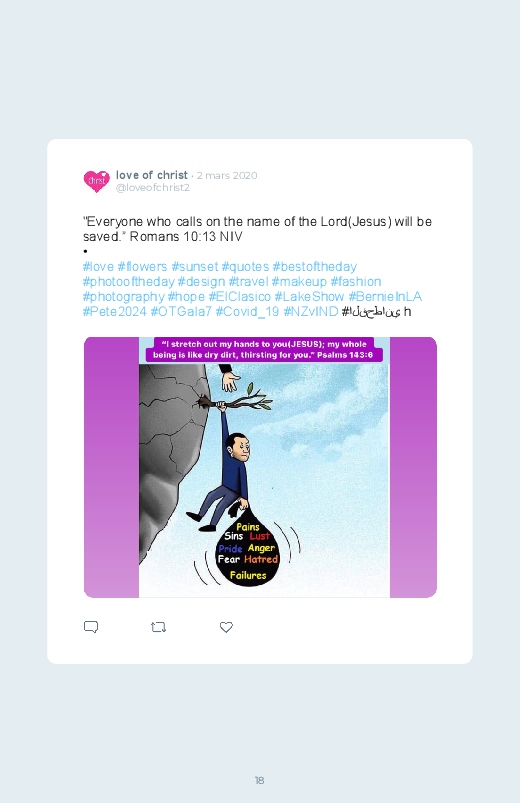Click the Romans 10:13 tweet text
Viewport: 520px width, 803px height.
coord(257,229)
